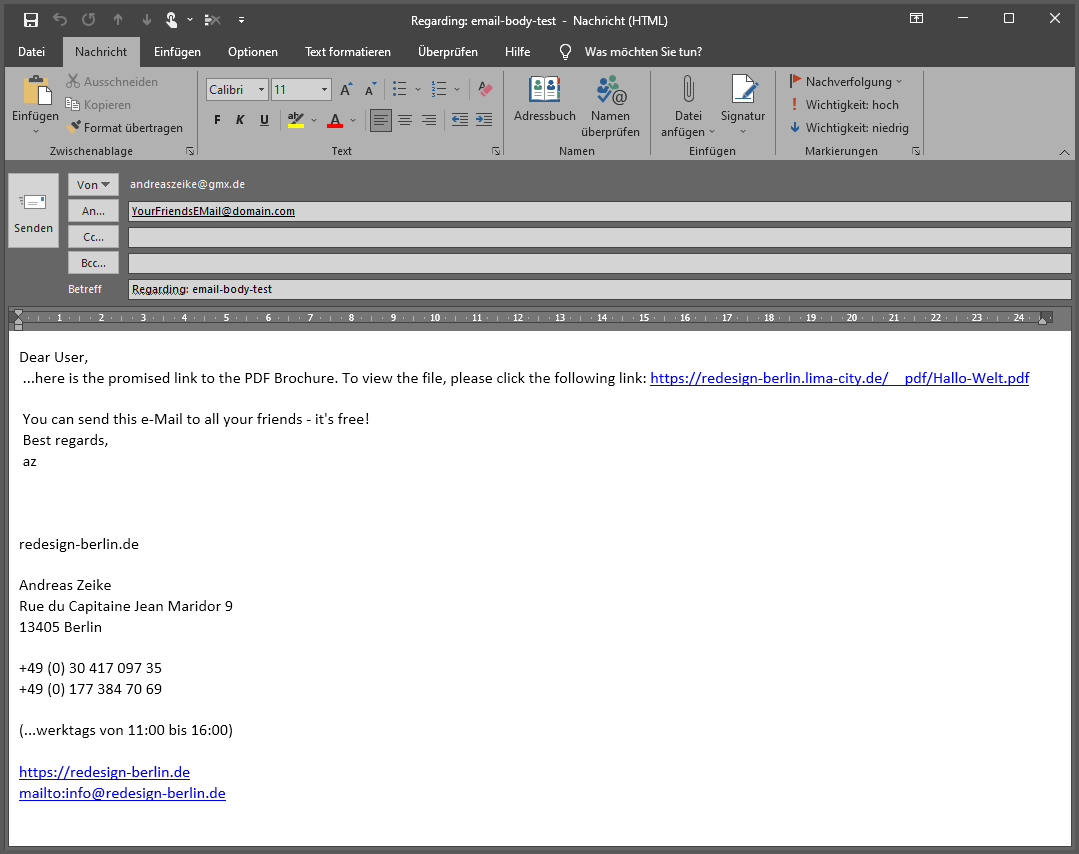The image size is (1079, 854).
Task: Save the message with the floppy disk icon
Action: click(x=31, y=20)
